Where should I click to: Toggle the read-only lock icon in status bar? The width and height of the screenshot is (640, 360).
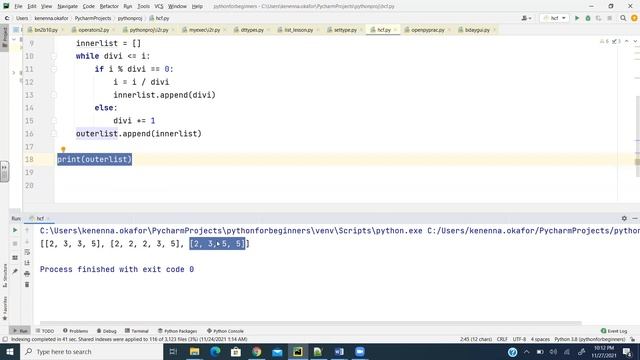(633, 339)
